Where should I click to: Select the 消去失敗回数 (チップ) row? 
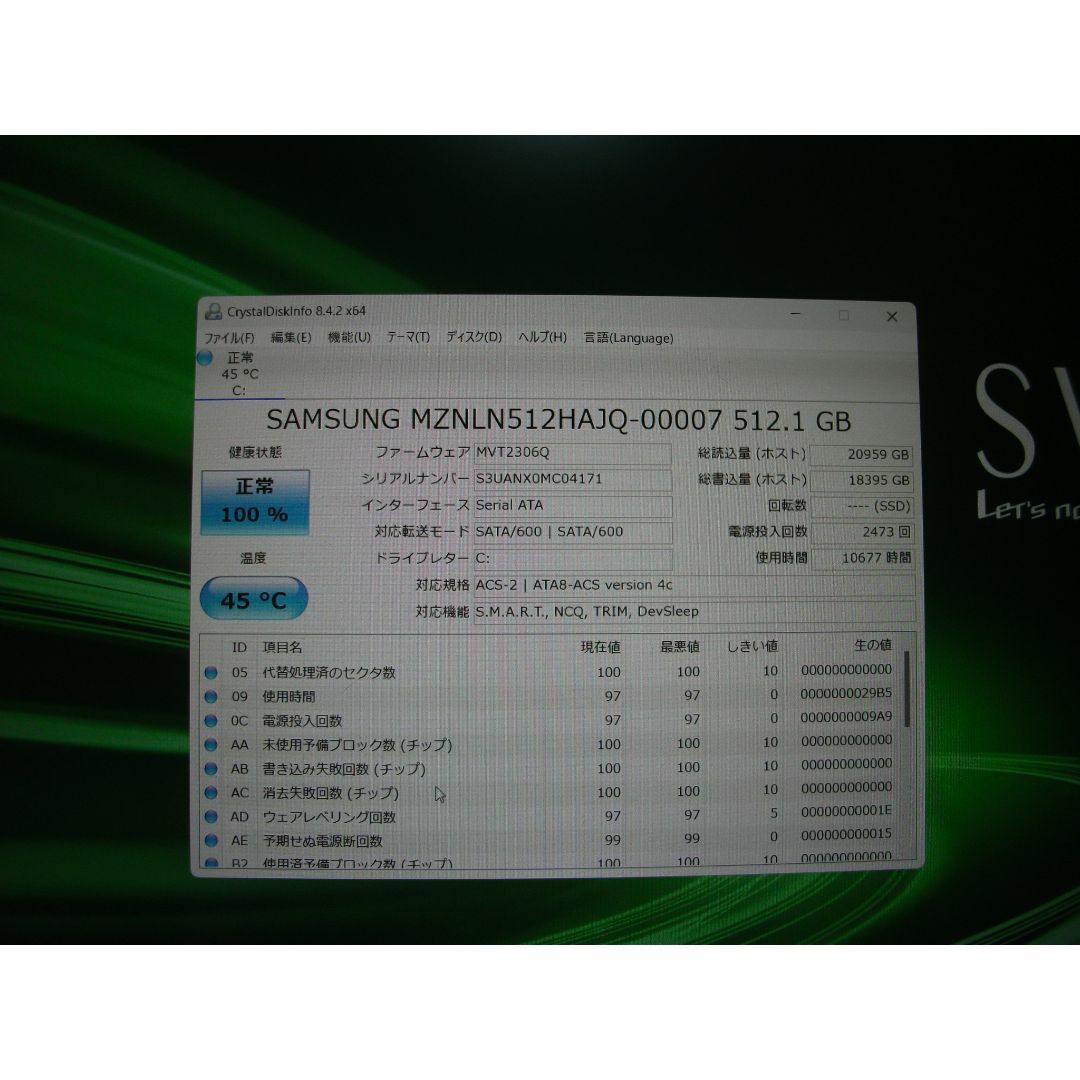pos(551,792)
